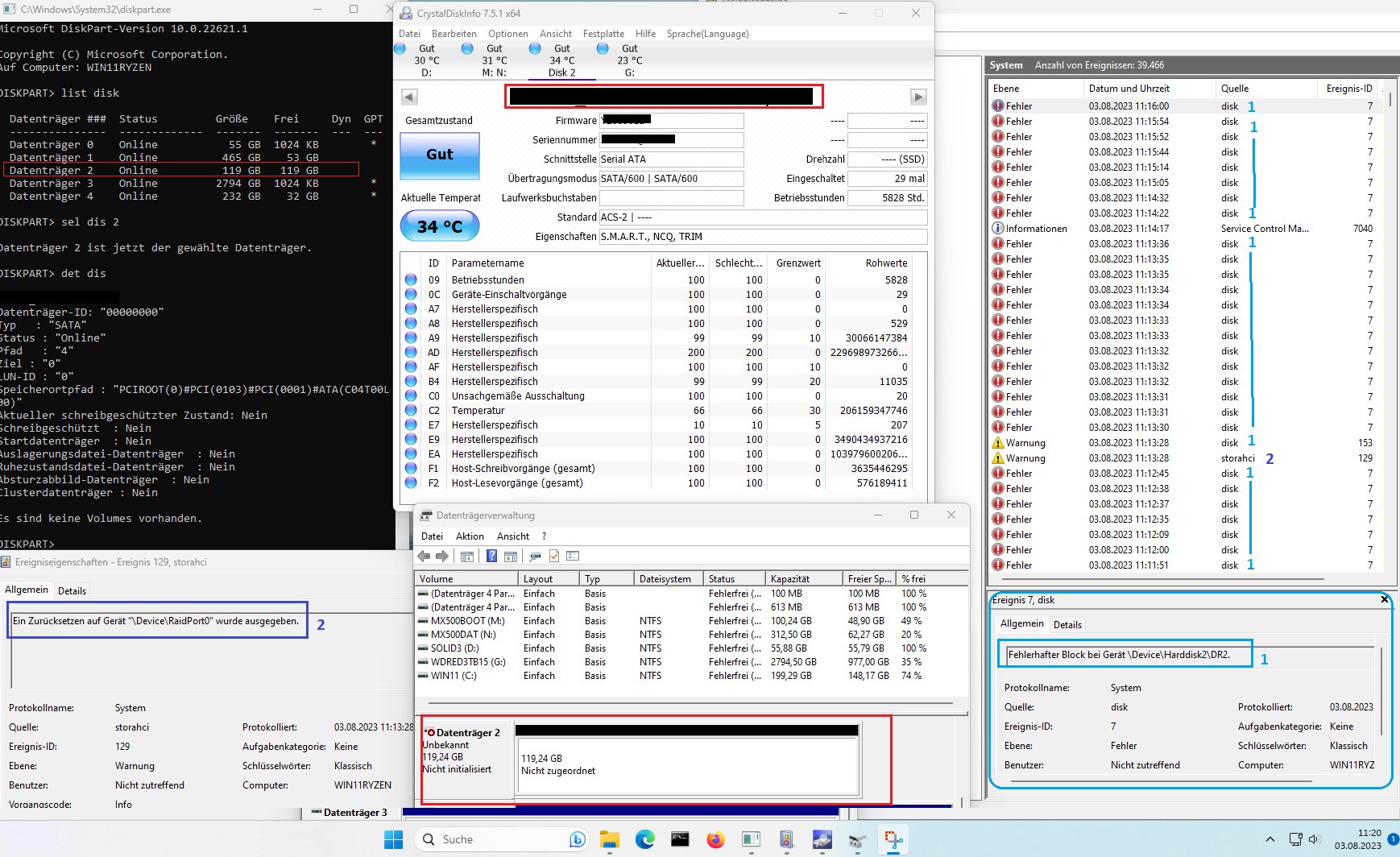The height and width of the screenshot is (857, 1400).
Task: Open Microsoft Edge from the taskbar
Action: click(x=644, y=839)
